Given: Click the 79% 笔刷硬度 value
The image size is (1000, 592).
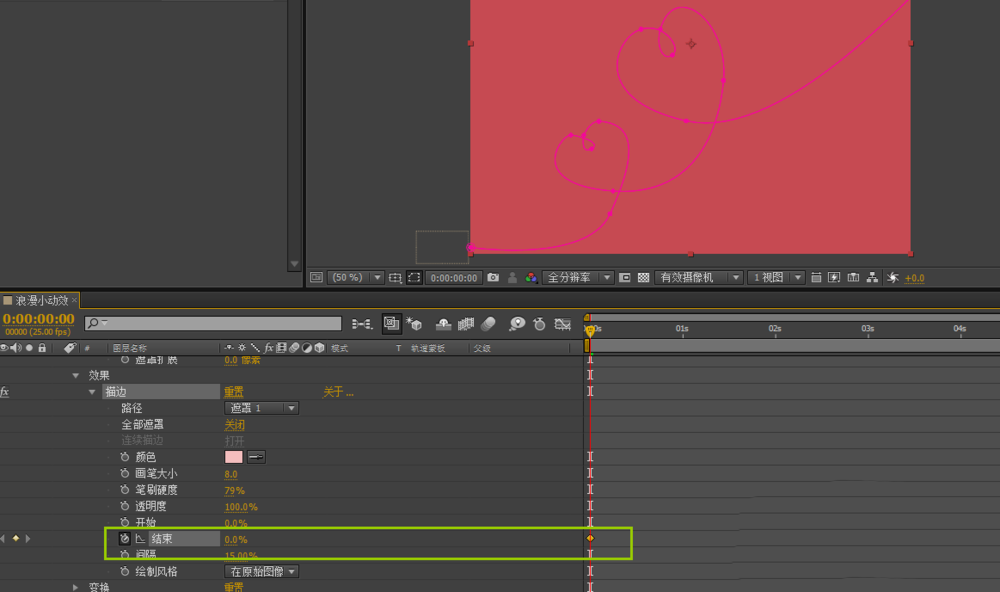Looking at the screenshot, I should (234, 491).
